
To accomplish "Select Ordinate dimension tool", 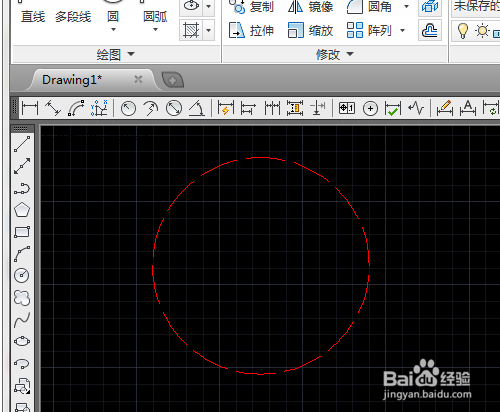I will pyautogui.click(x=99, y=108).
